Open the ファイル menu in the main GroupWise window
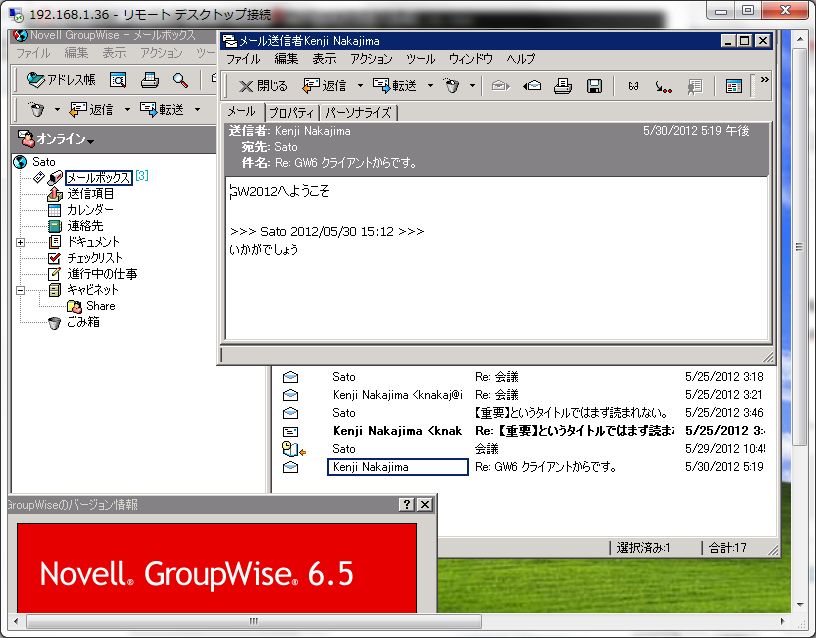Image resolution: width=816 pixels, height=638 pixels. point(33,53)
